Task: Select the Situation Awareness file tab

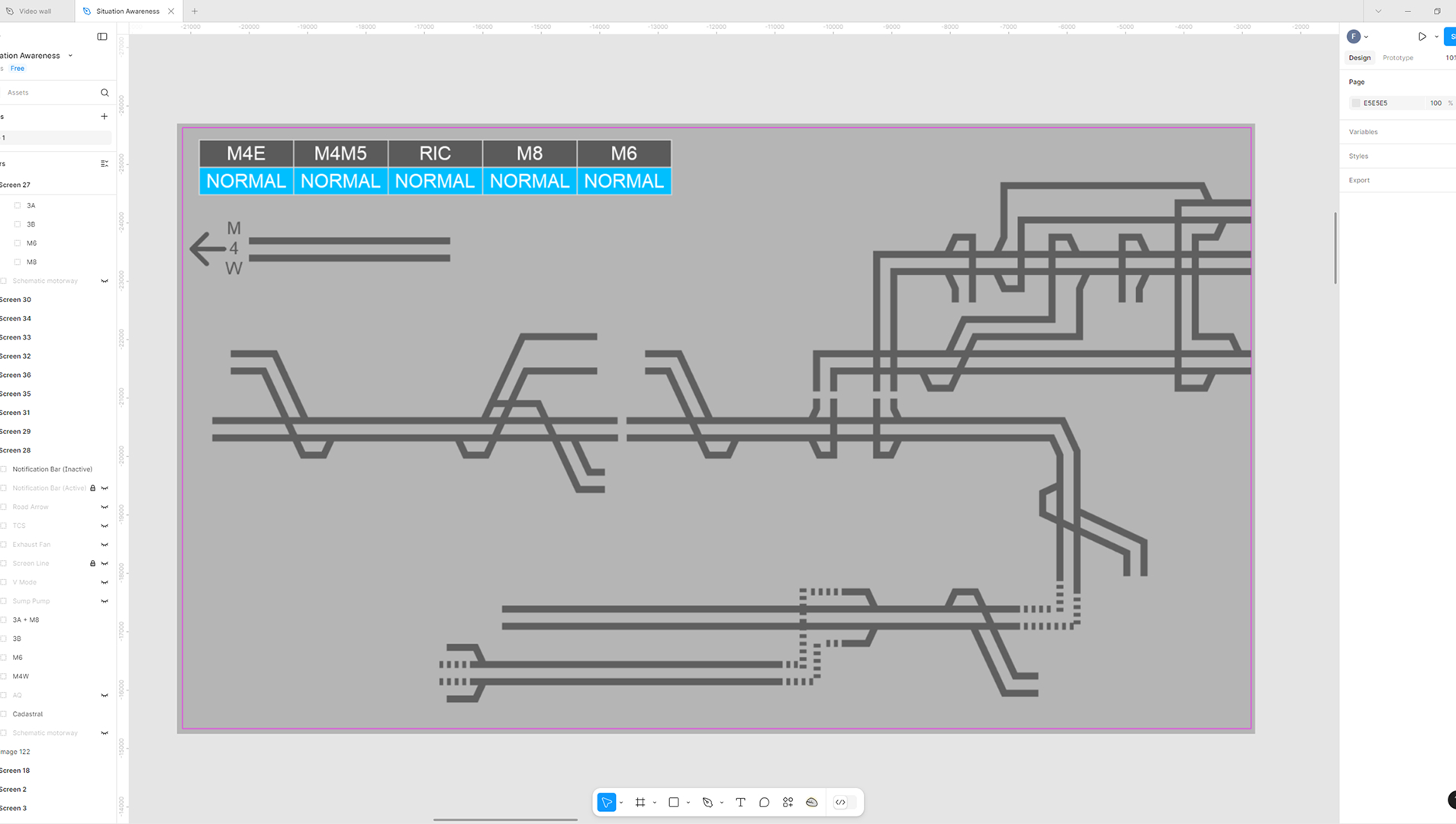Action: coord(127,11)
